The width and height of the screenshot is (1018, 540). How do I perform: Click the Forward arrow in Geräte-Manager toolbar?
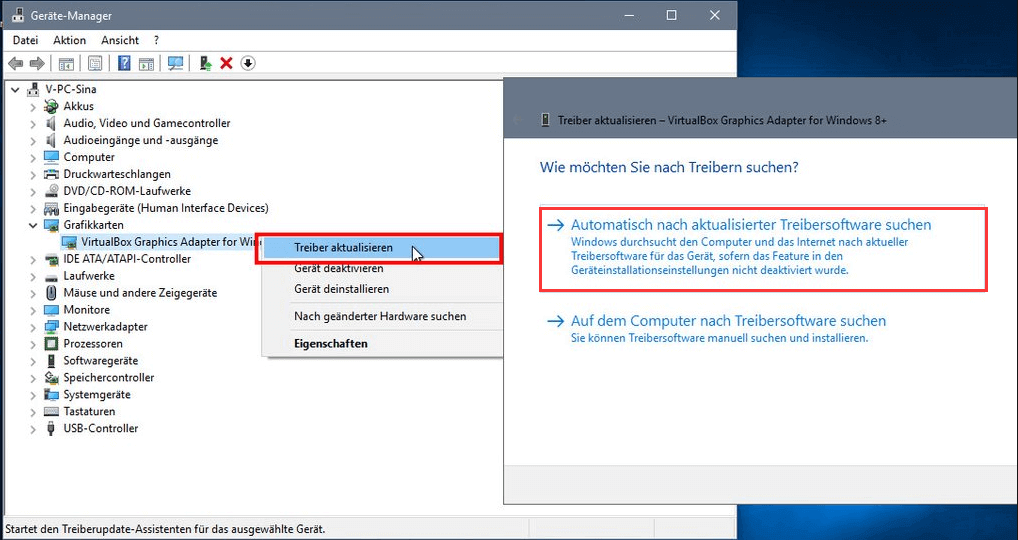pos(37,63)
